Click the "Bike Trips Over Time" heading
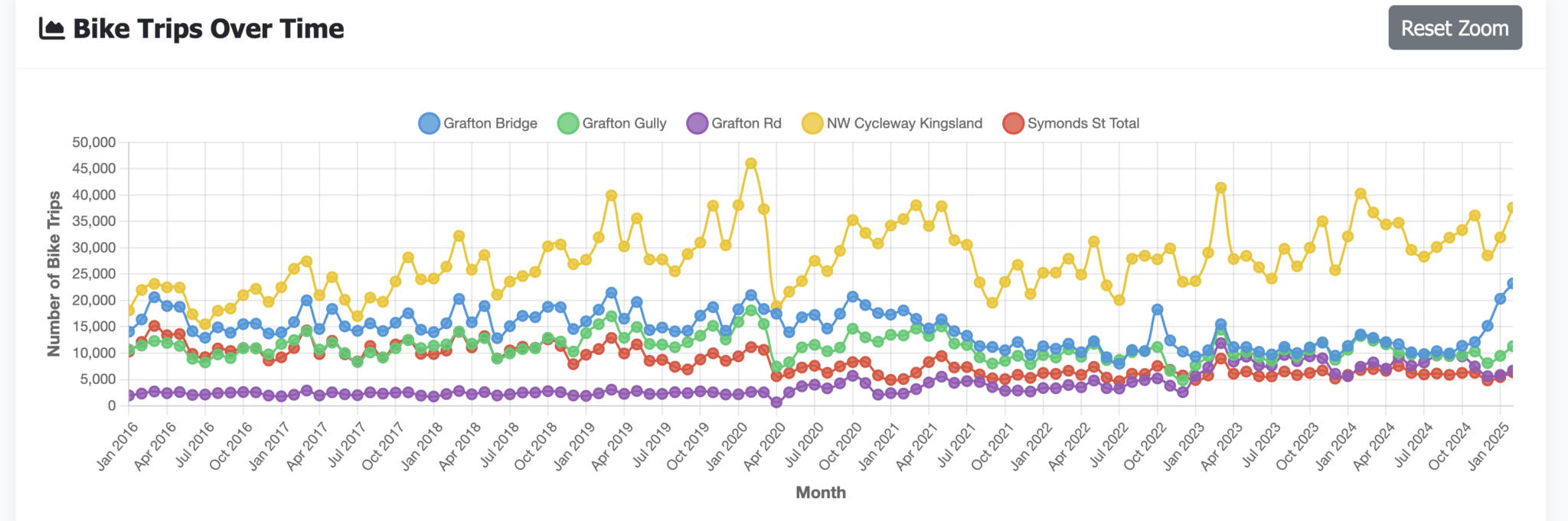Viewport: 1568px width, 521px height. tap(208, 29)
